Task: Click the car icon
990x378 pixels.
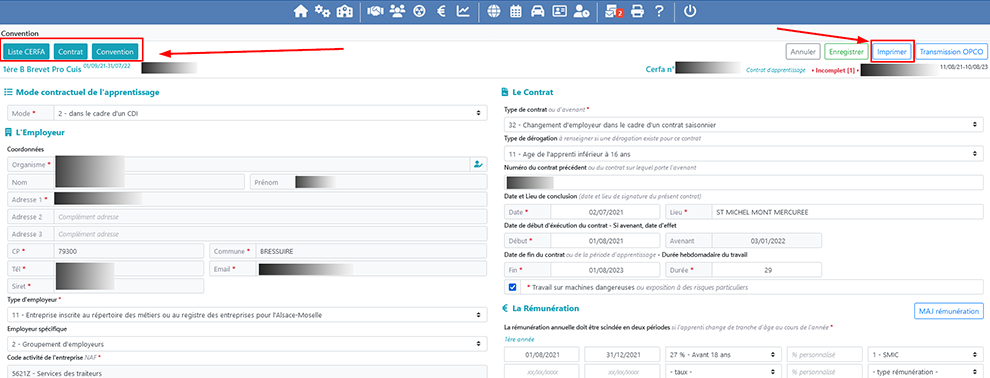Action: (537, 11)
